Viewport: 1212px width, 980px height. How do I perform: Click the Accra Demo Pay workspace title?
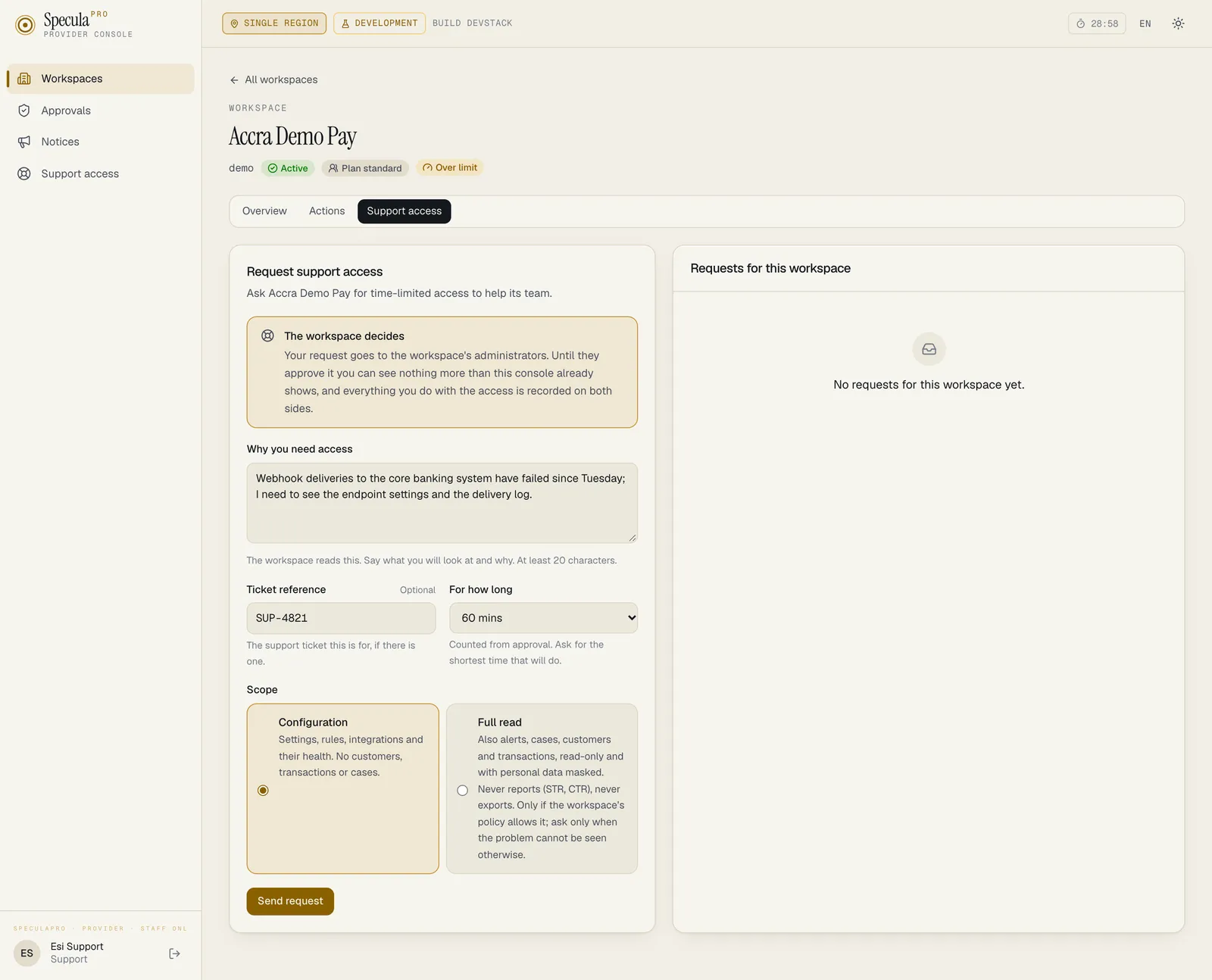[292, 137]
